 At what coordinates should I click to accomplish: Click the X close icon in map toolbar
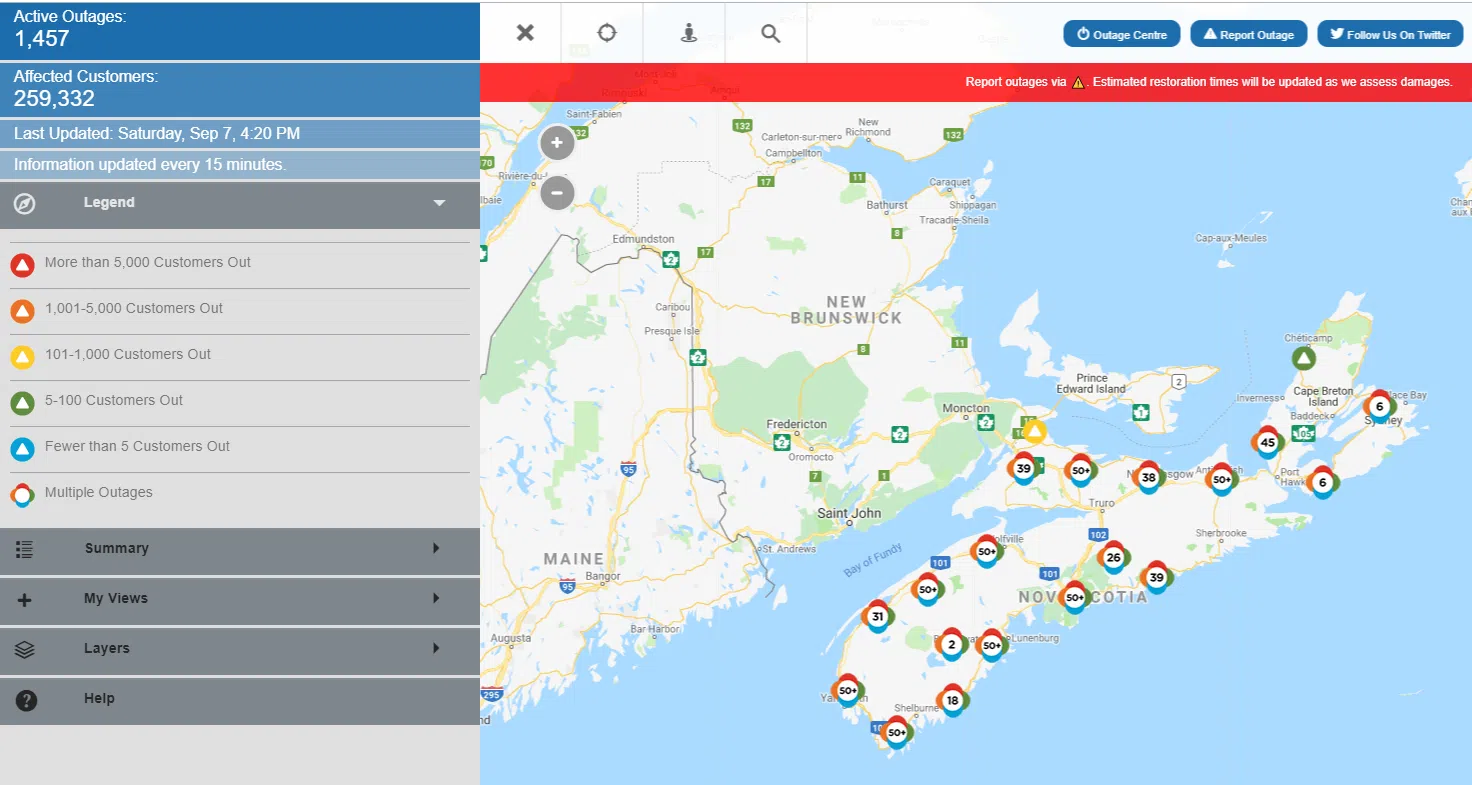[x=525, y=33]
